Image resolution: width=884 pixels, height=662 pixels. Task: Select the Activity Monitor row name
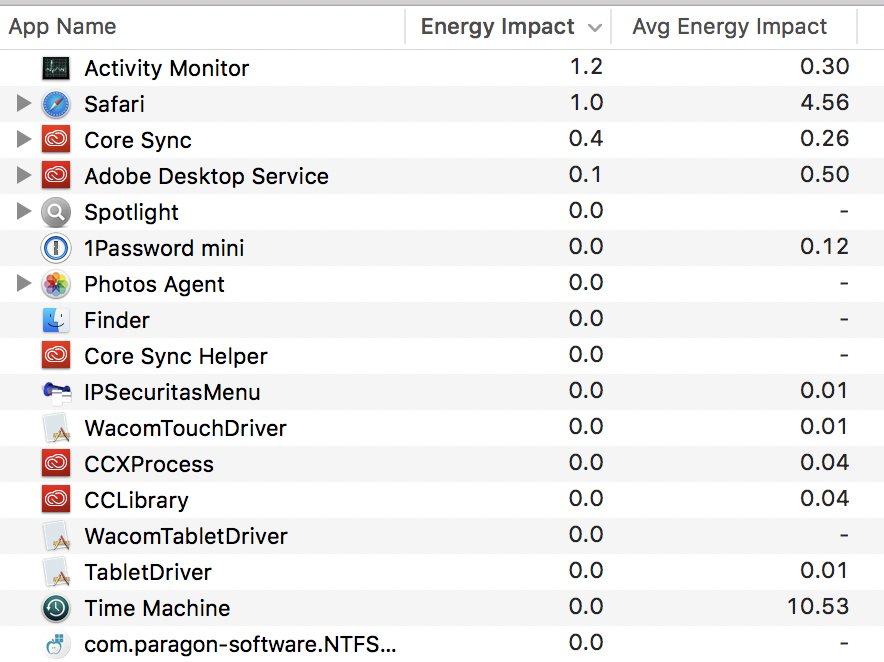[167, 68]
